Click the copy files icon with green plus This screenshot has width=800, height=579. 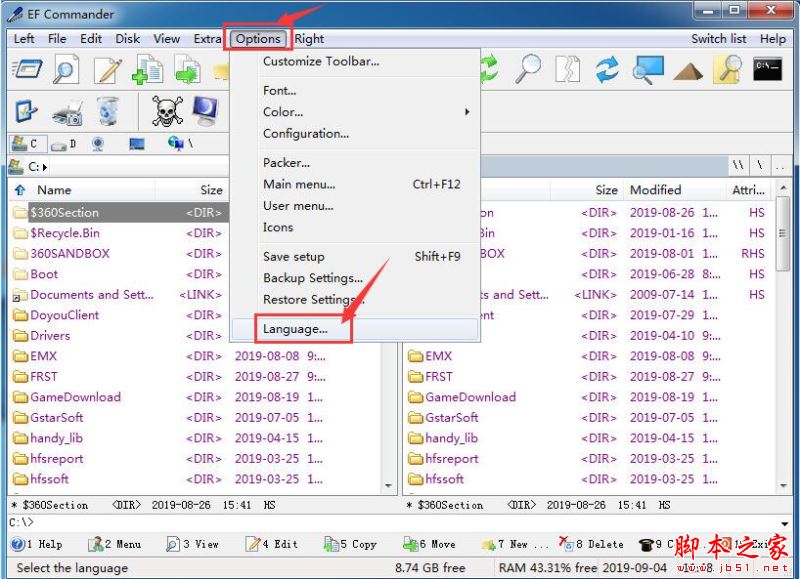(x=147, y=70)
